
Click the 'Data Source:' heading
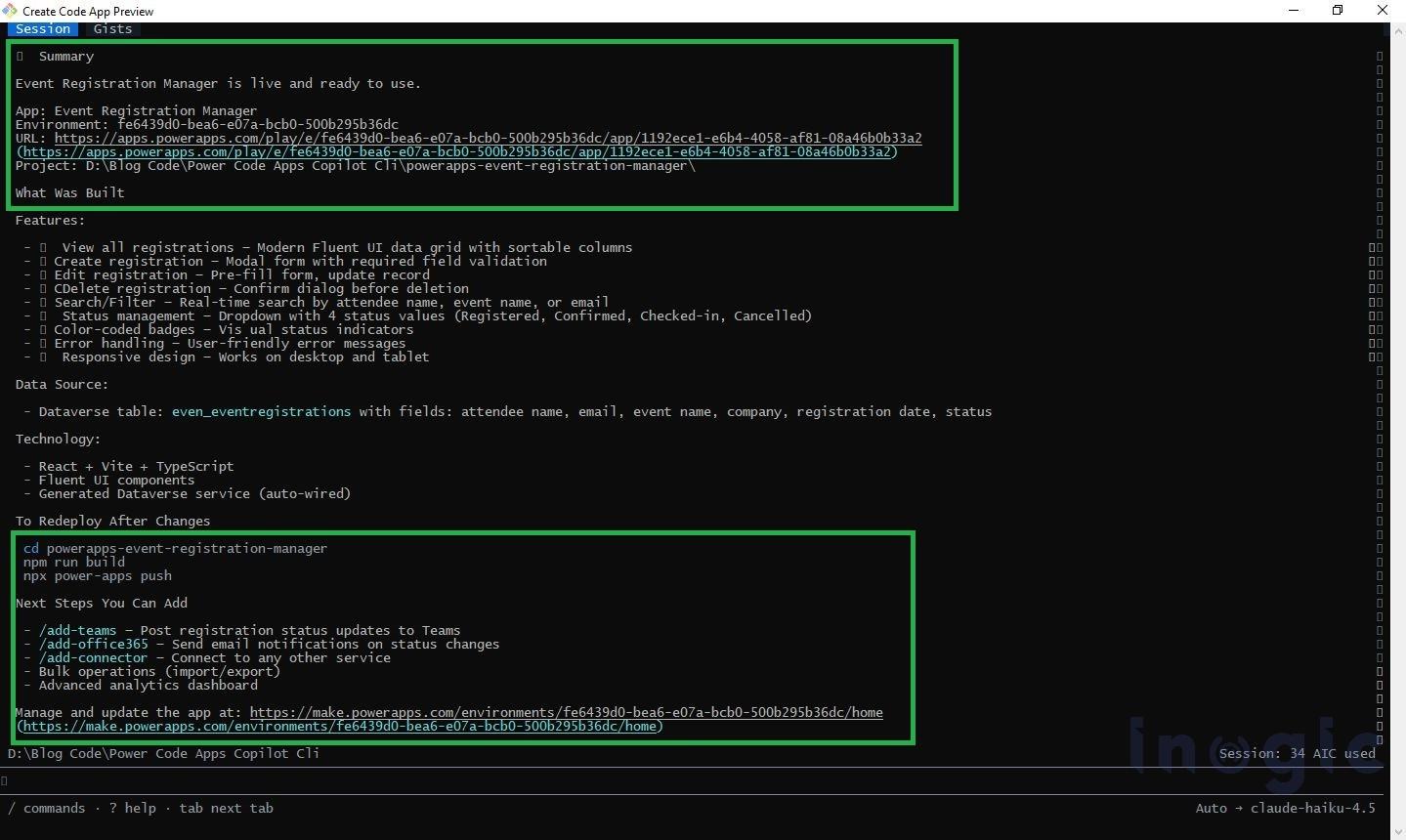(x=62, y=384)
